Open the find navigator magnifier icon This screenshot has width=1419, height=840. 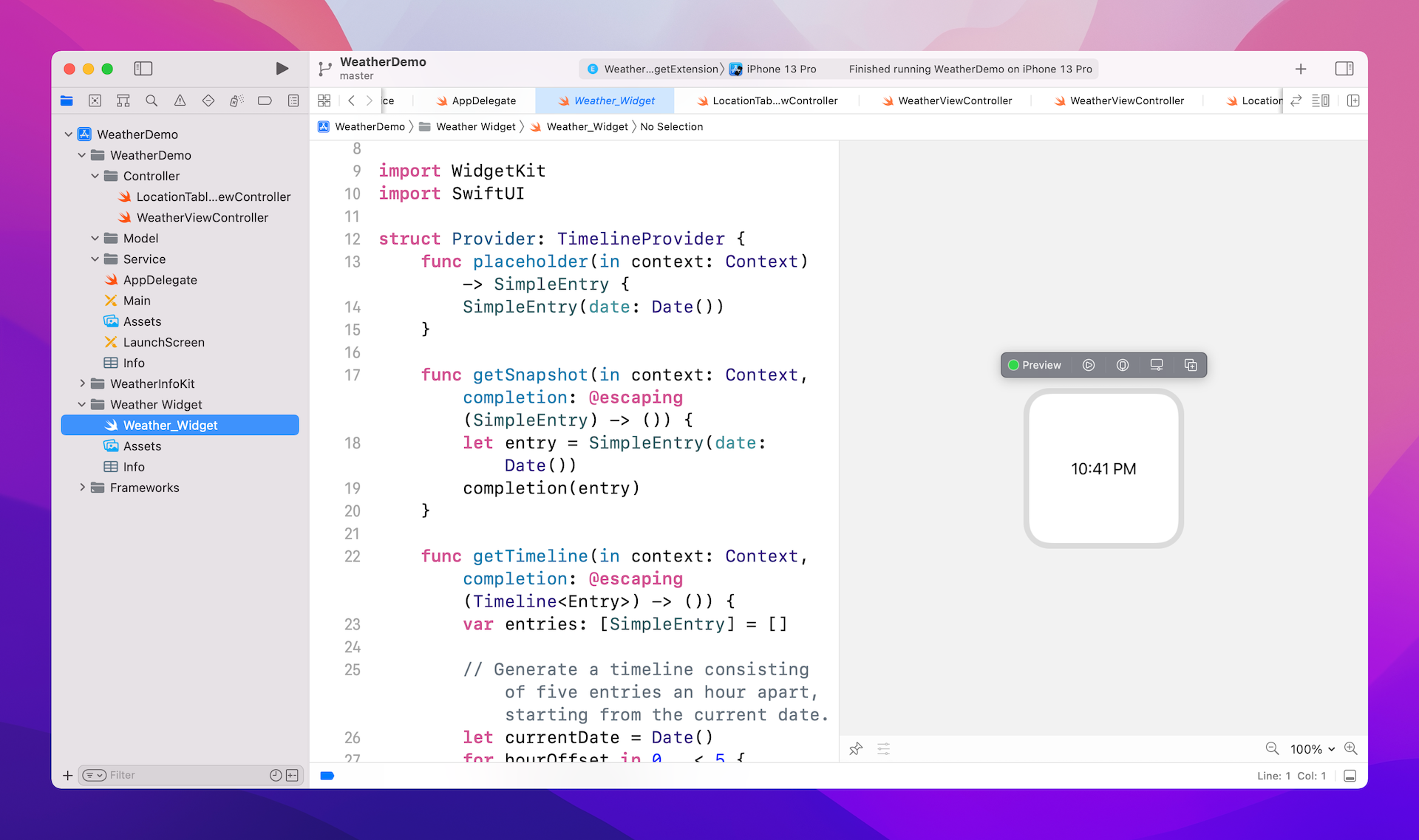tap(152, 100)
